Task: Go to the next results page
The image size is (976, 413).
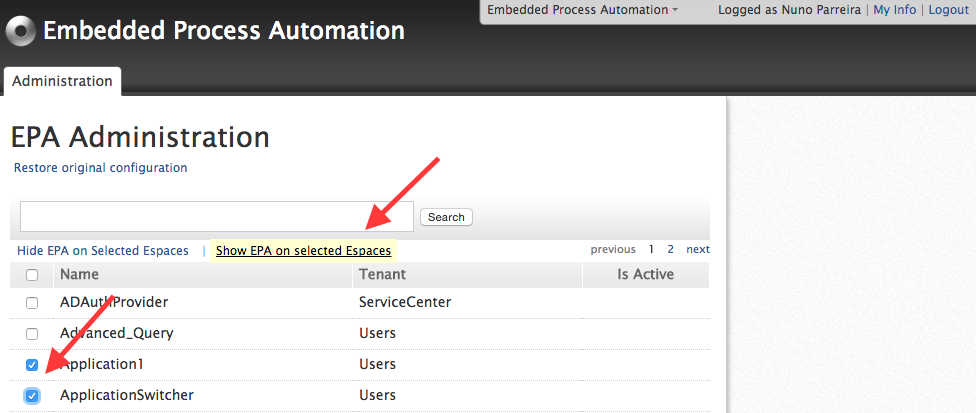Action: point(698,249)
